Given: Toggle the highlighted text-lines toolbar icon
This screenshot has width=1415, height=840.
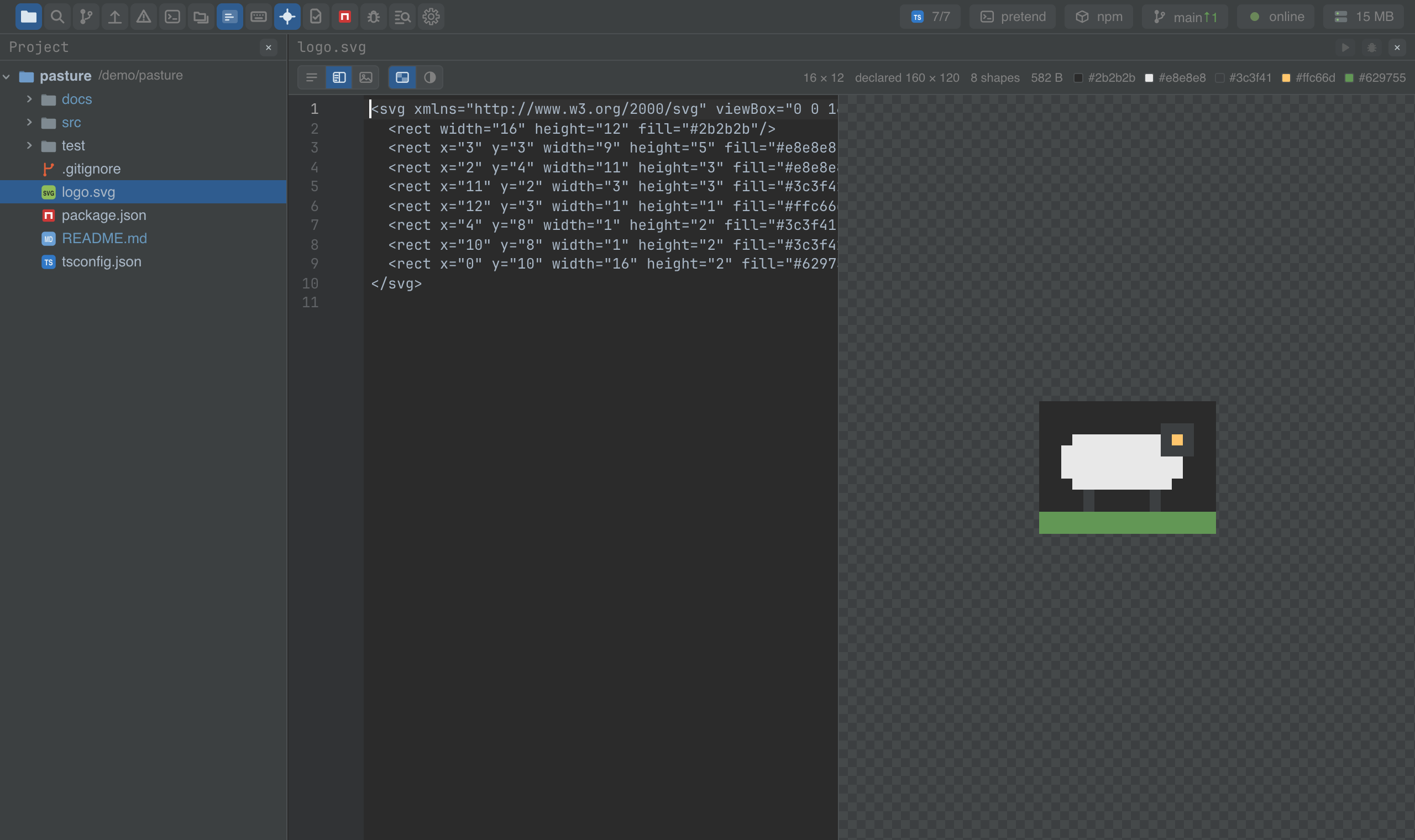Looking at the screenshot, I should tap(230, 17).
